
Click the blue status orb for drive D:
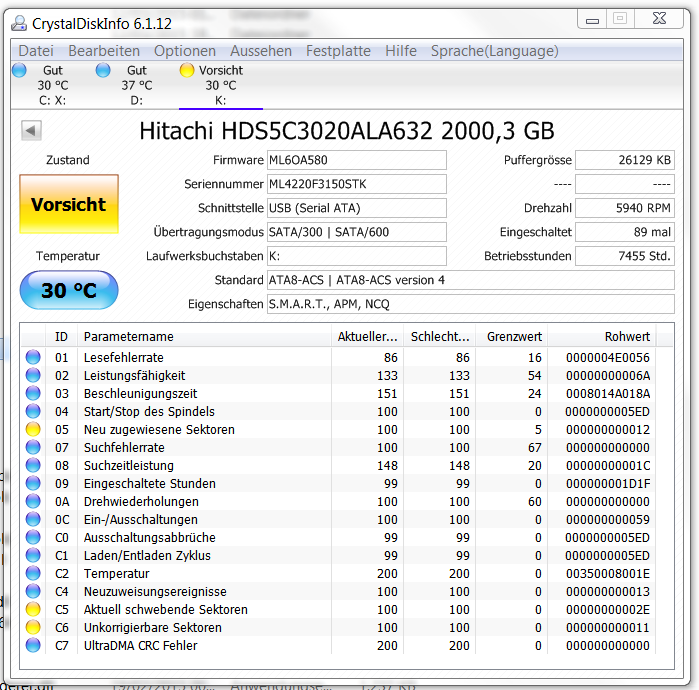click(x=103, y=70)
